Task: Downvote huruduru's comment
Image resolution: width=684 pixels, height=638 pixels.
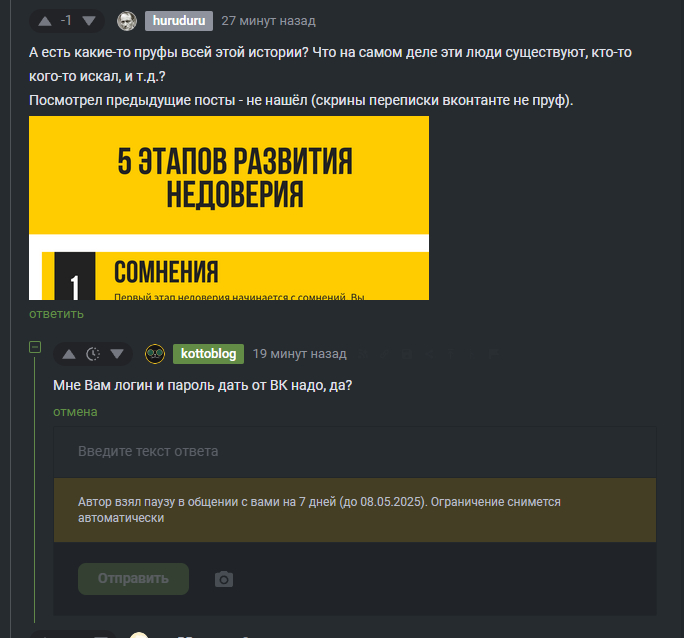Action: [x=89, y=20]
